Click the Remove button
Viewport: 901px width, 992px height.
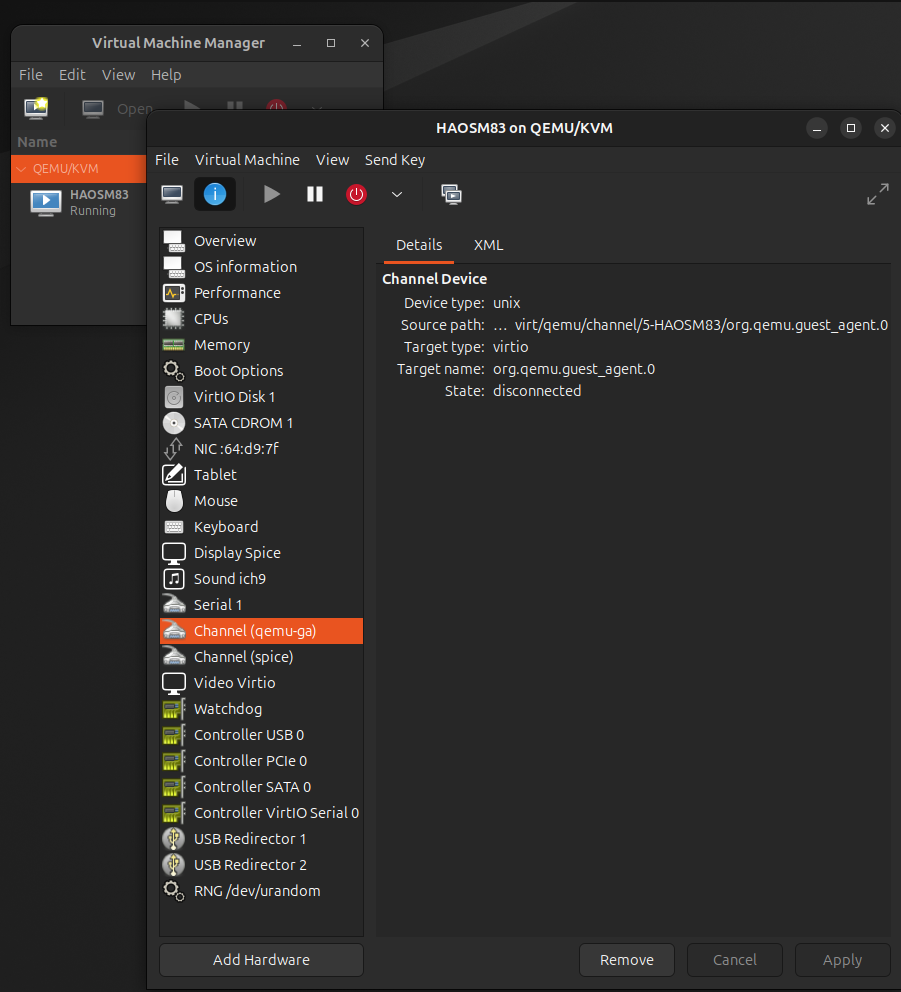[x=627, y=960]
